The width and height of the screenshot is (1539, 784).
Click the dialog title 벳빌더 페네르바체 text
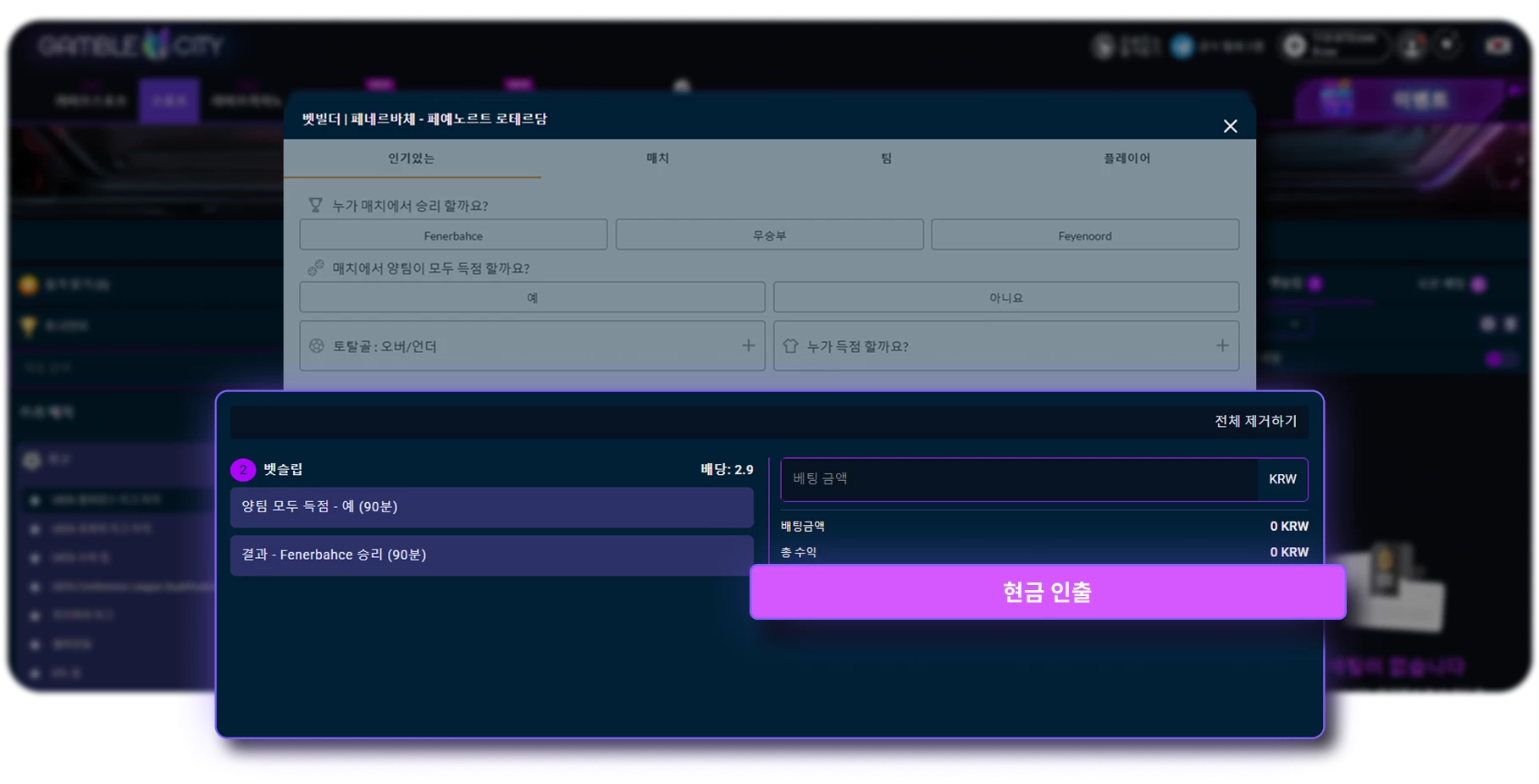[424, 119]
